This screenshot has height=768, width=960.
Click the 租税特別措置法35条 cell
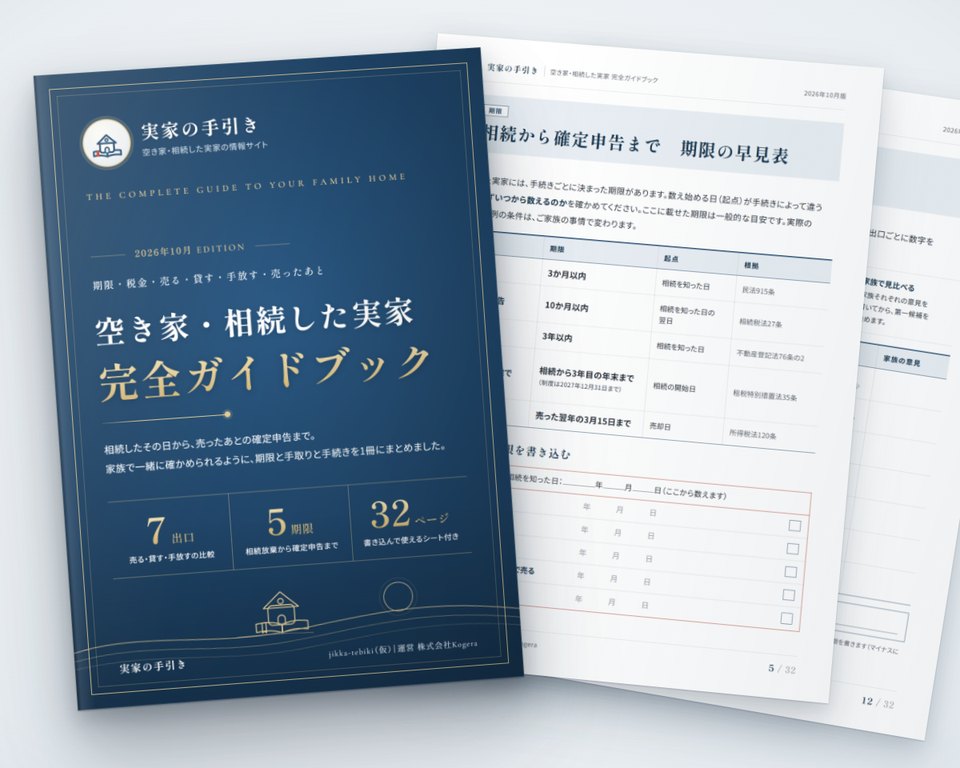(765, 395)
